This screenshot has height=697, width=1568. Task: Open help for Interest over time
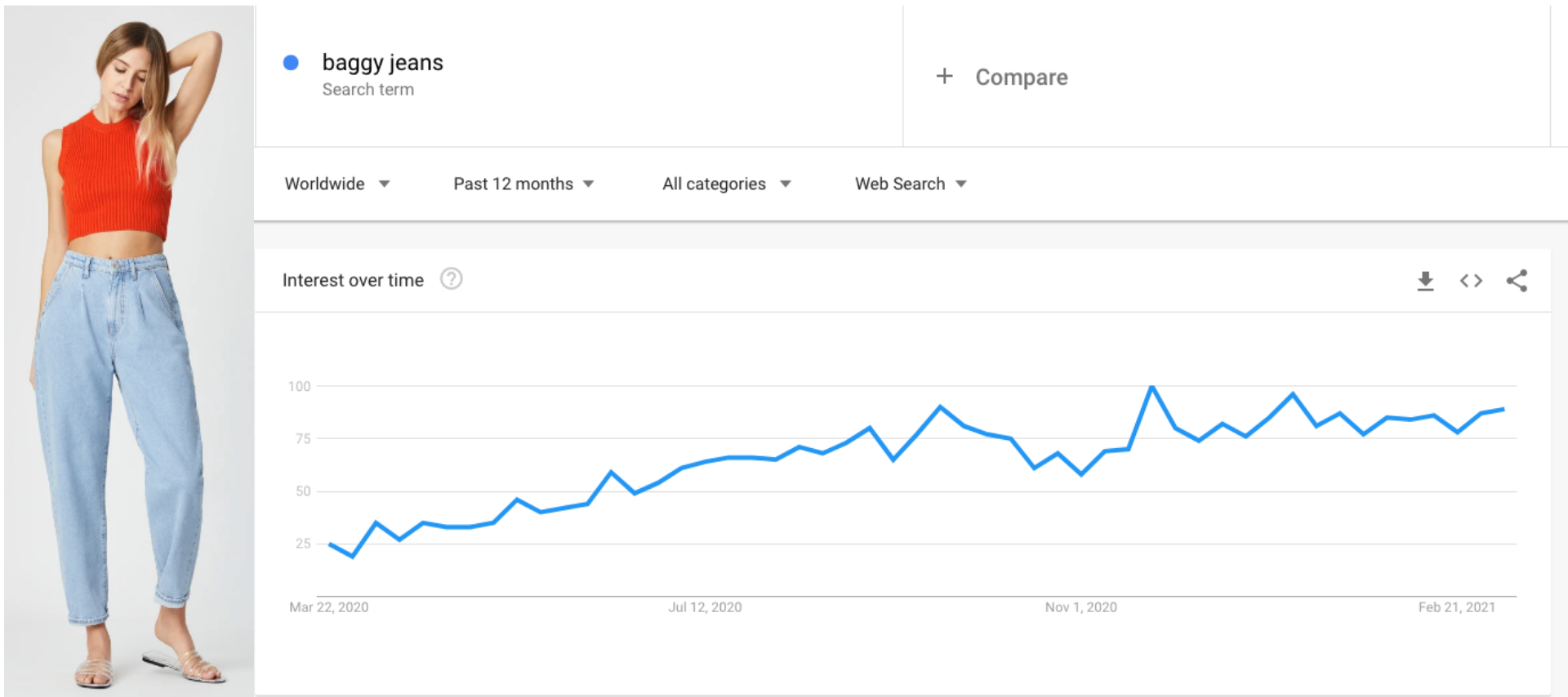coord(451,279)
